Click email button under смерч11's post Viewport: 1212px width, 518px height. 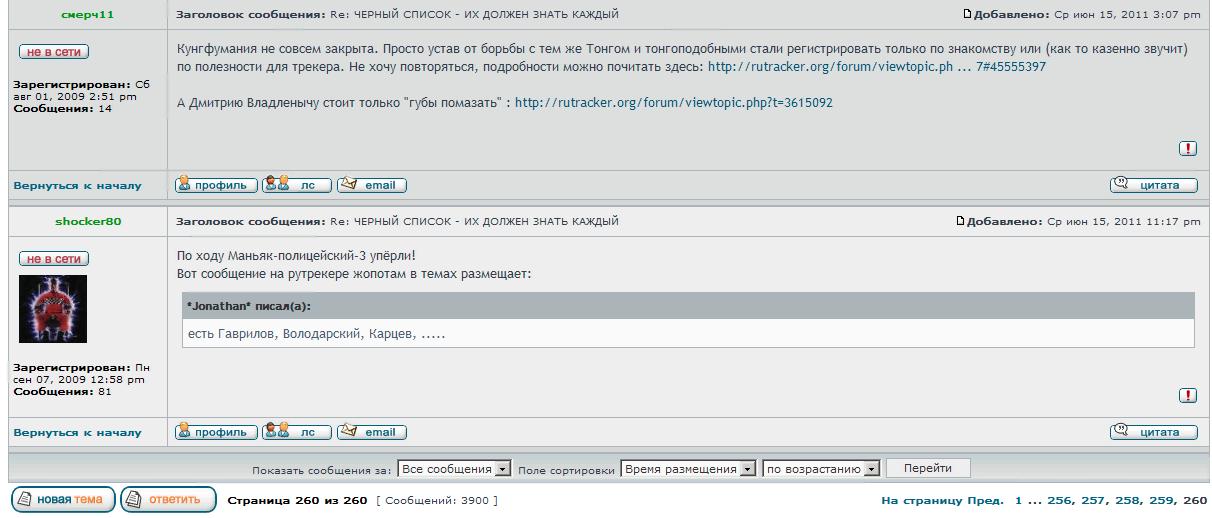(x=372, y=185)
